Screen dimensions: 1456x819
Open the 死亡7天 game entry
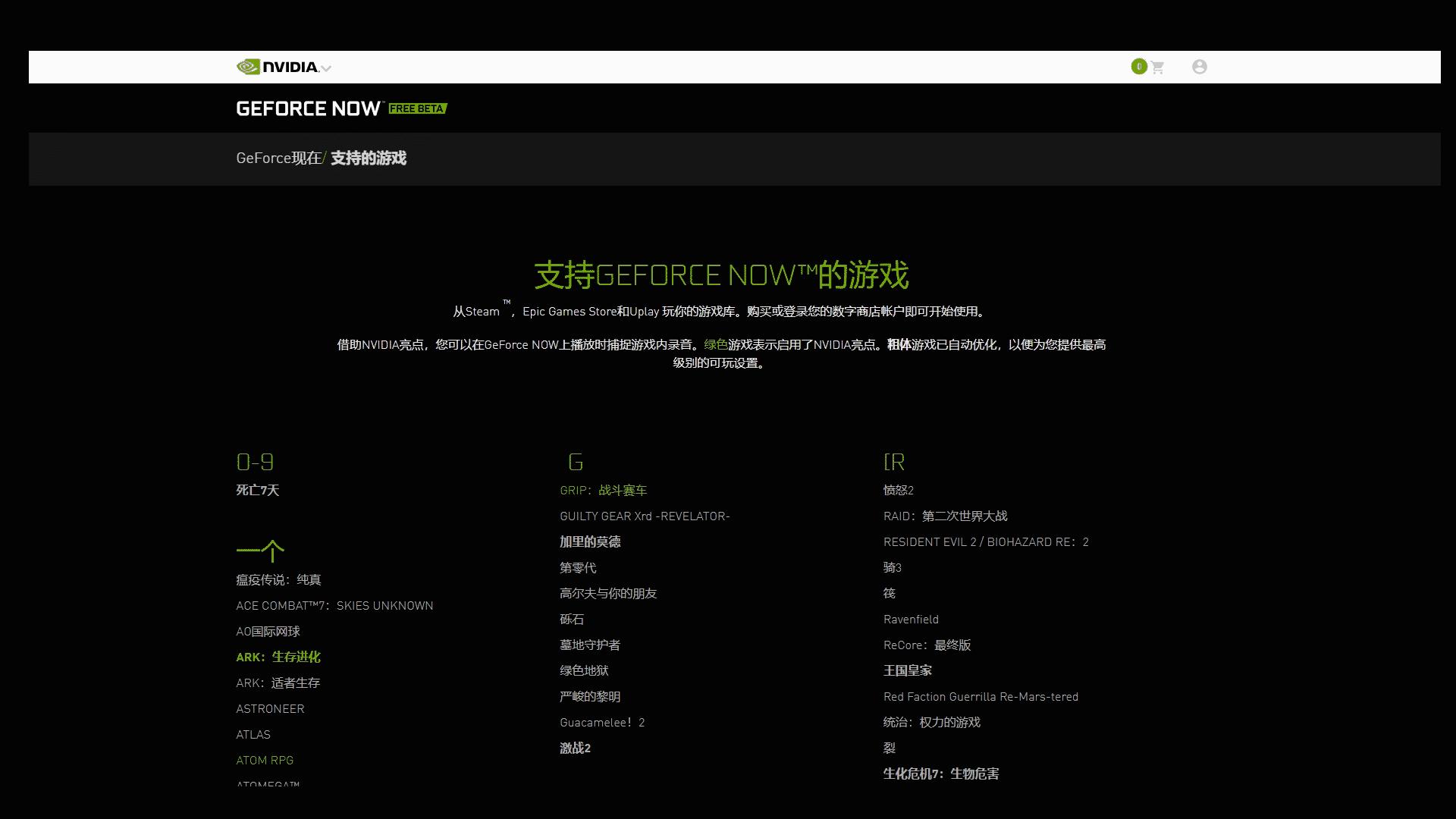[x=258, y=491]
